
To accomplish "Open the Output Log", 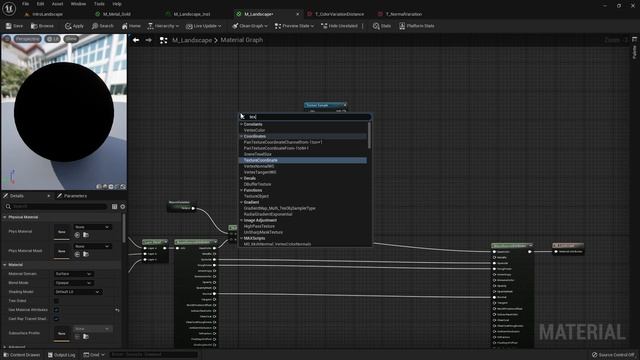I will coord(62,355).
